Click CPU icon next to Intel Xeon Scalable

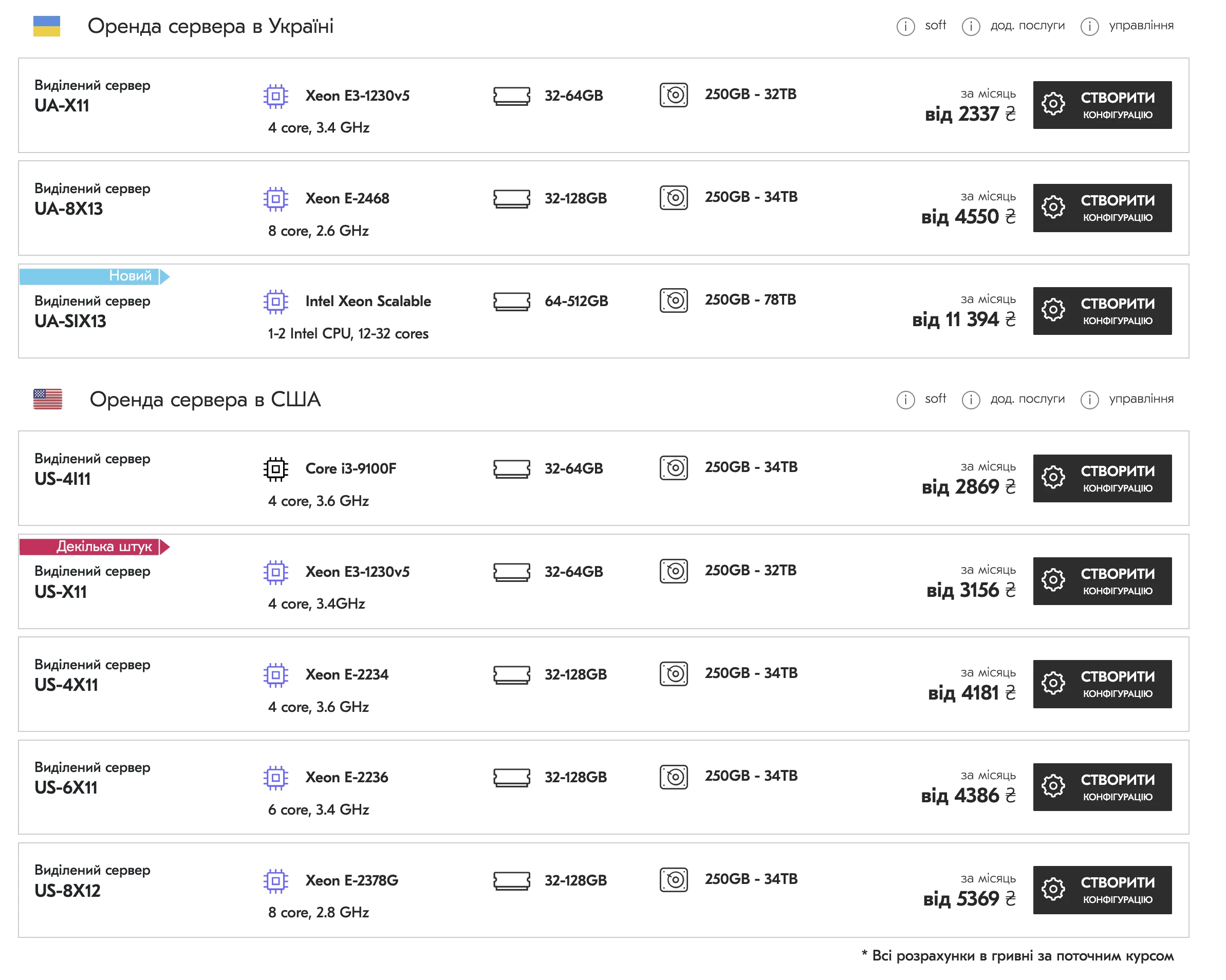pyautogui.click(x=276, y=302)
